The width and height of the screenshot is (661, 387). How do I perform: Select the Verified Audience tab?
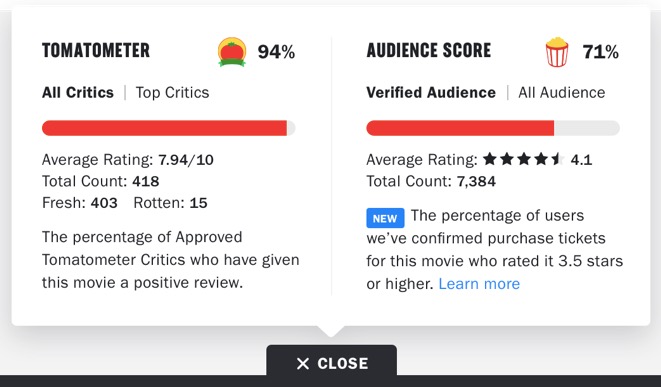point(431,92)
